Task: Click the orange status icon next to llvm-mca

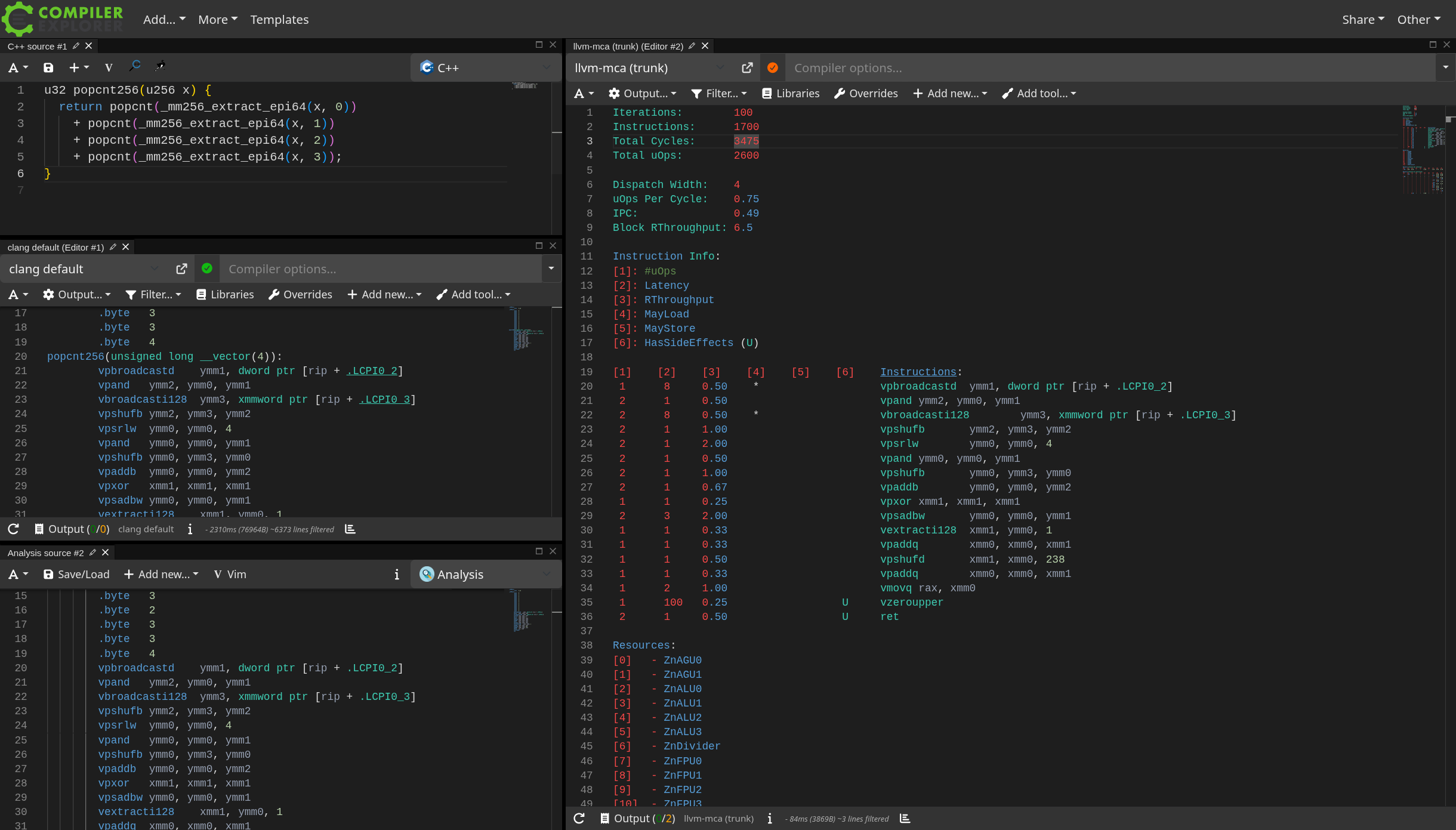Action: [x=773, y=68]
